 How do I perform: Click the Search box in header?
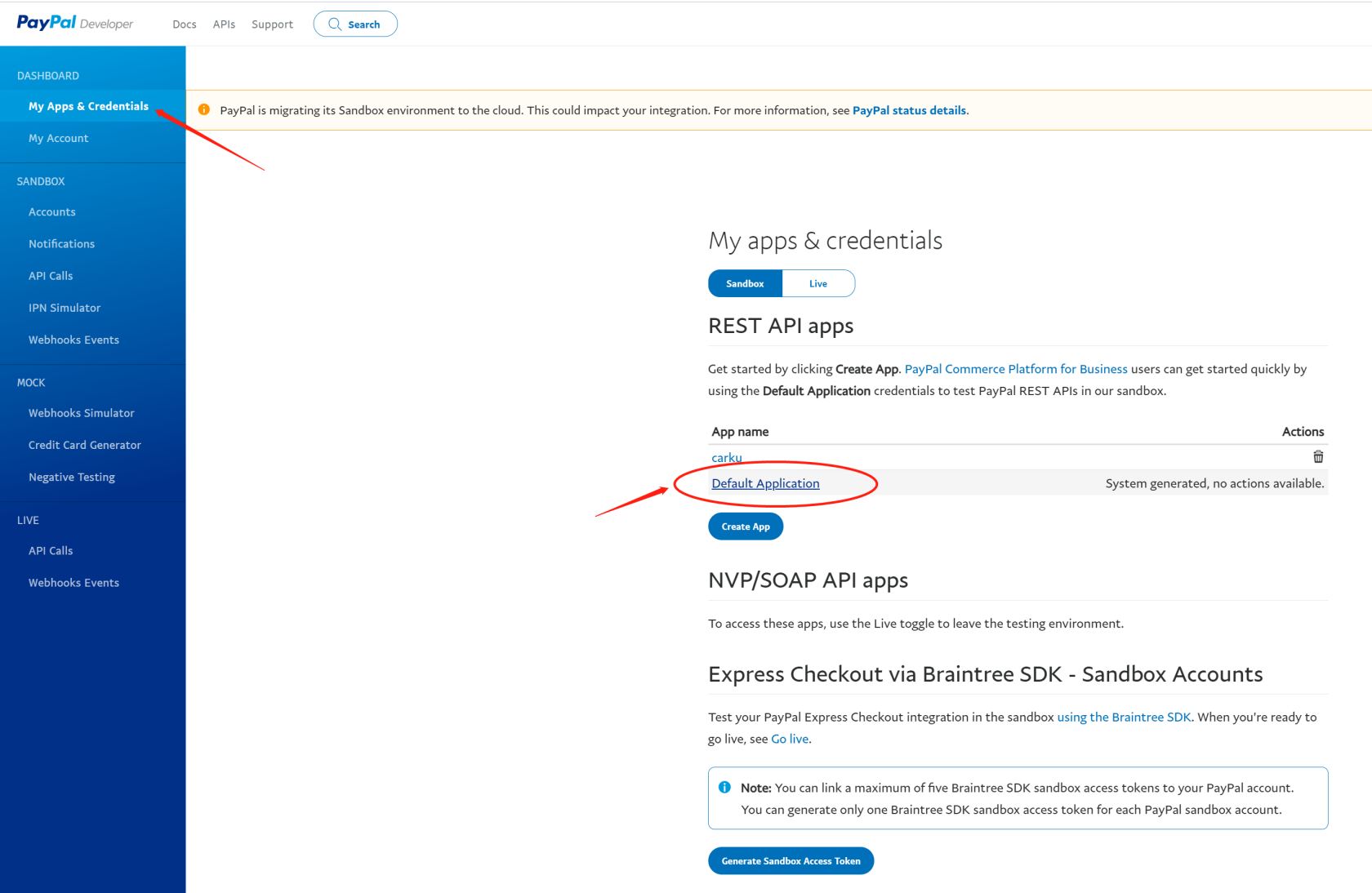click(355, 24)
